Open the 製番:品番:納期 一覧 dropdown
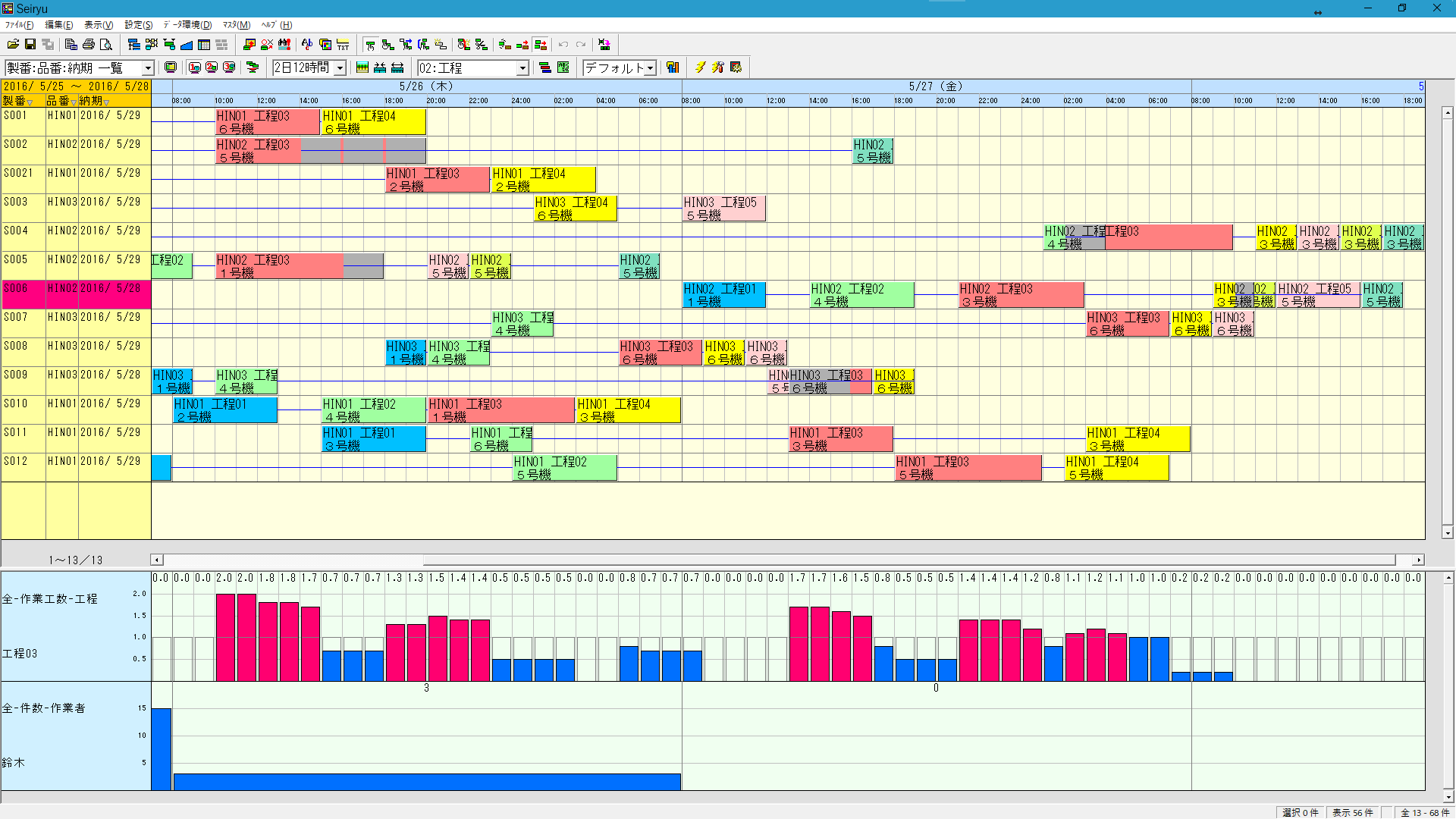1456x819 pixels. coord(148,68)
